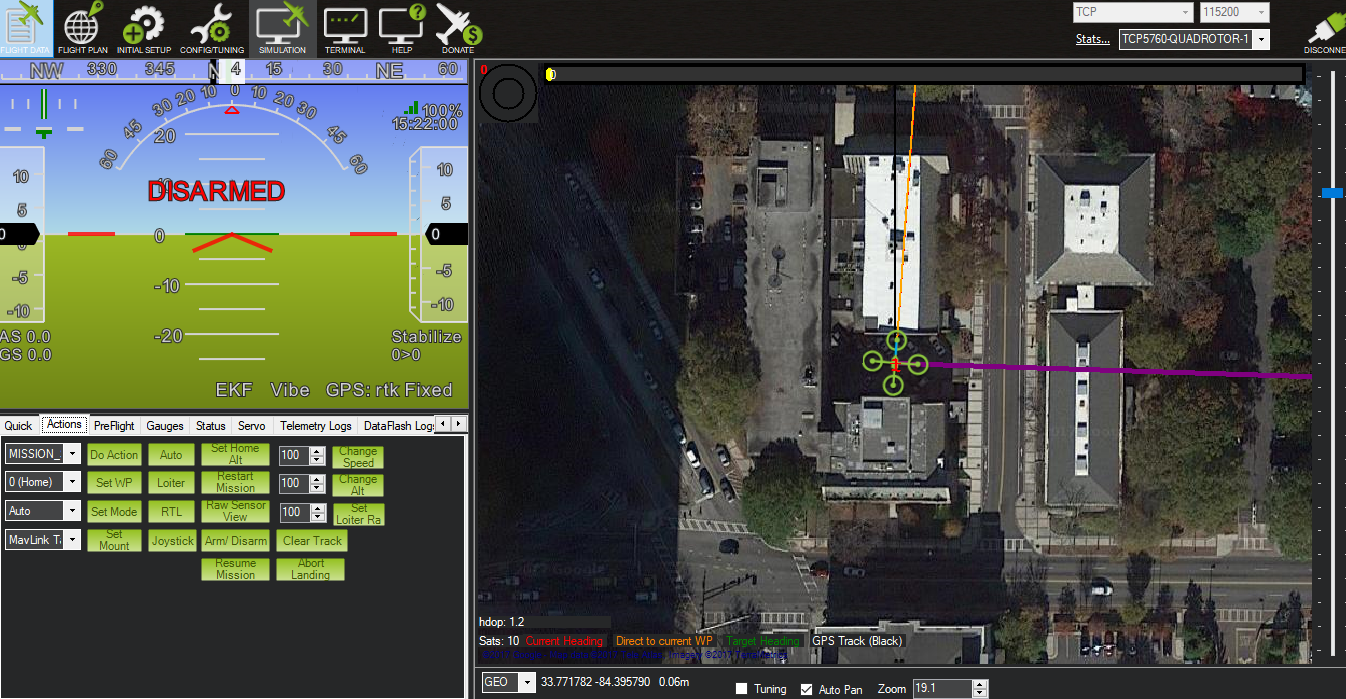Viewport: 1346px width, 699px height.
Task: Switch to the Telemetry Logs tab
Action: (x=315, y=425)
